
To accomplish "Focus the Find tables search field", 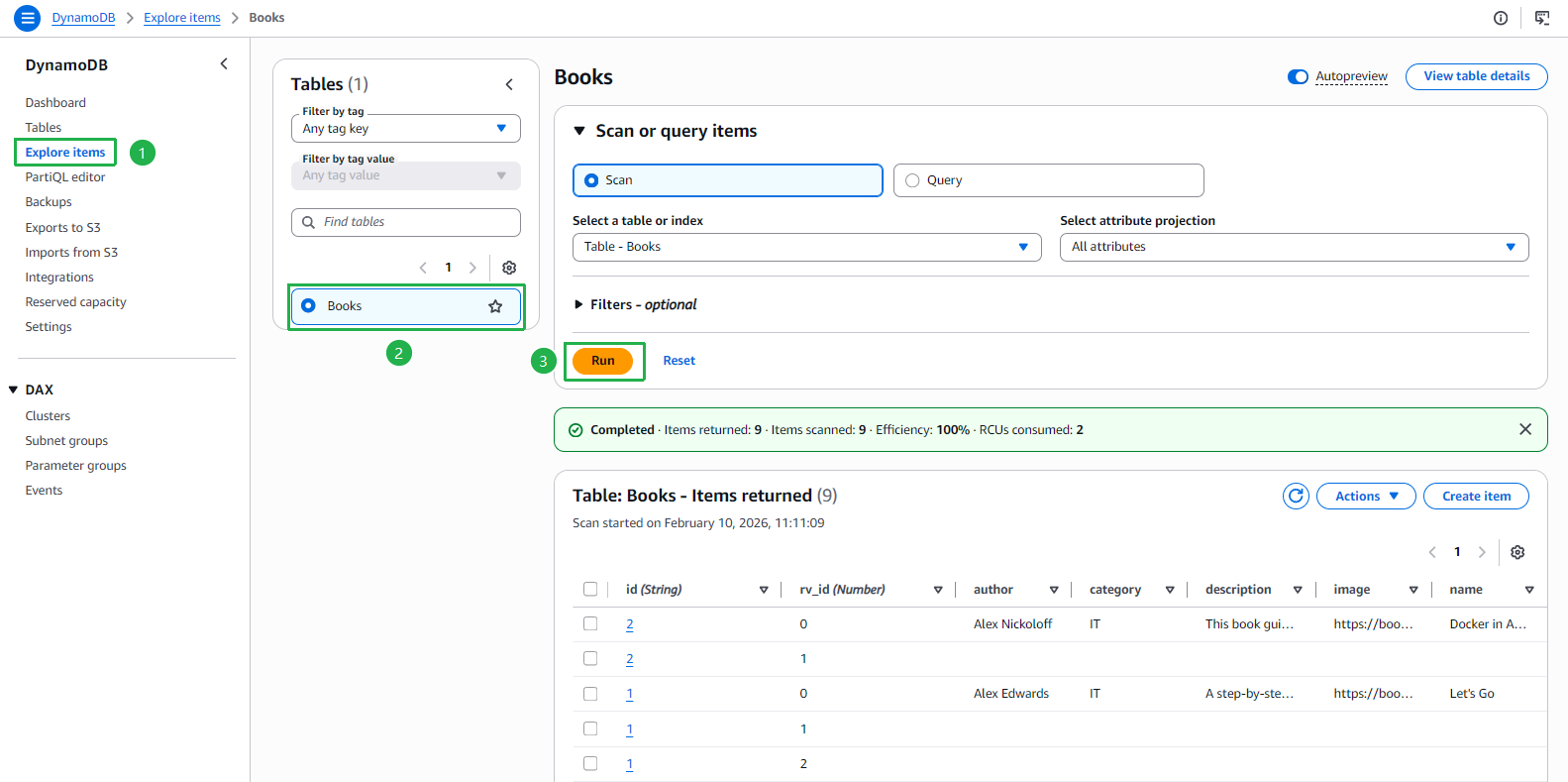I will click(406, 222).
